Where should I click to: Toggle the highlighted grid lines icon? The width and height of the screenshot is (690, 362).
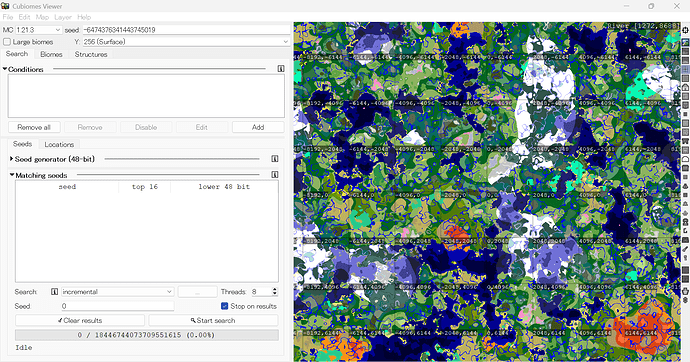[x=685, y=69]
